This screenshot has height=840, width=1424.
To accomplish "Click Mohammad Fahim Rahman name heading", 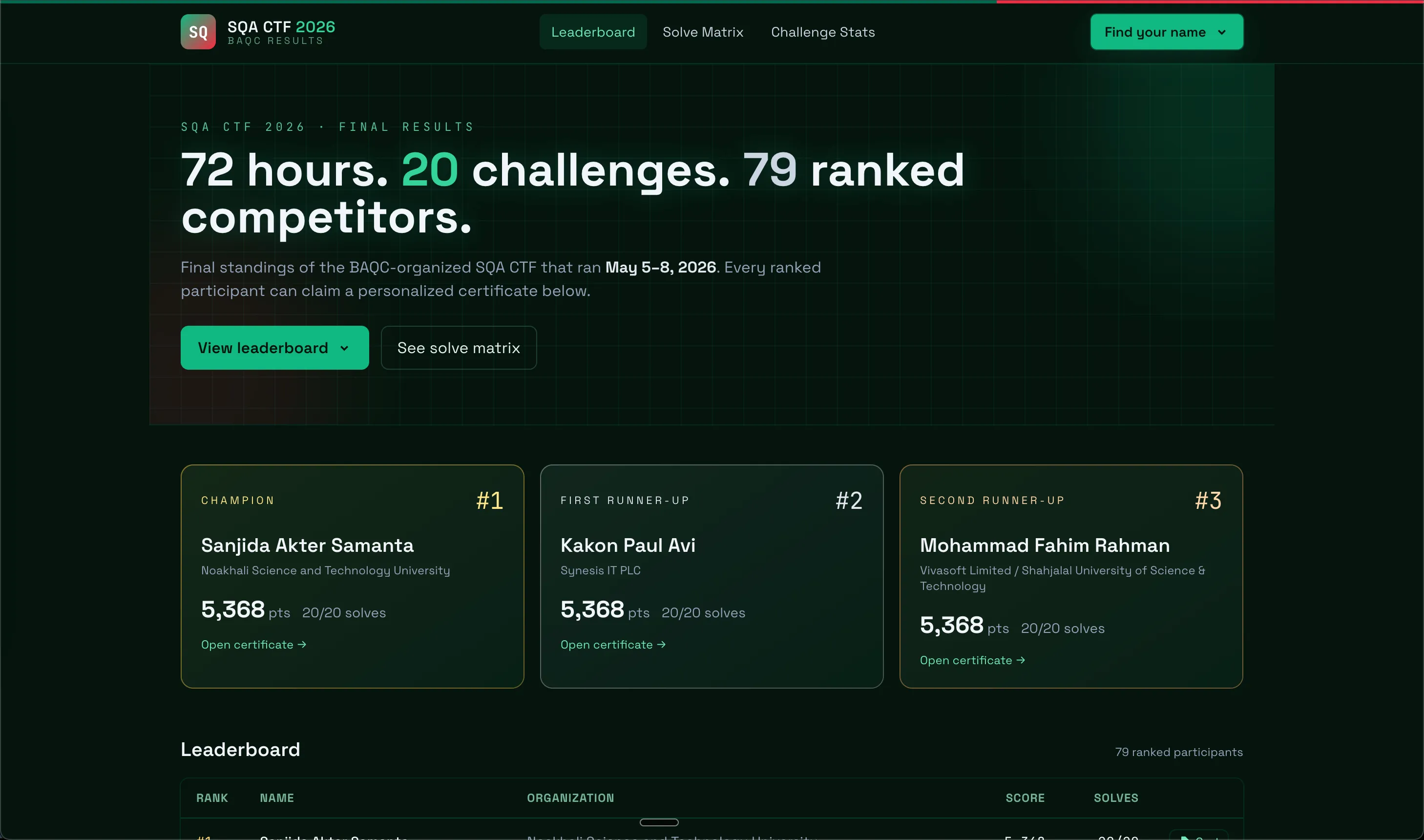I will [1045, 545].
